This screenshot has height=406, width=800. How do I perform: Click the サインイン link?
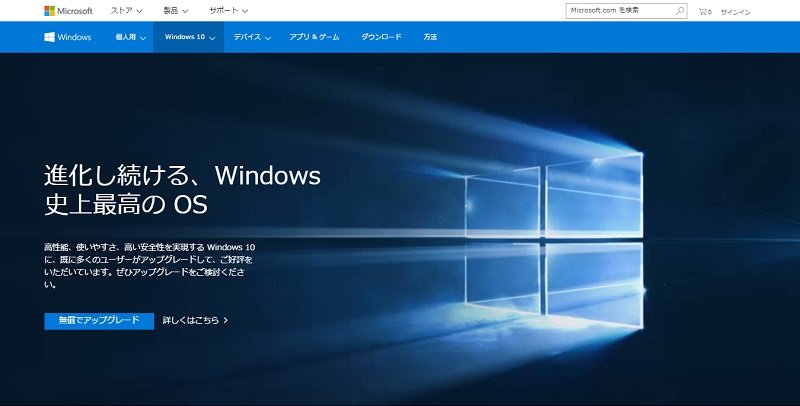click(735, 12)
